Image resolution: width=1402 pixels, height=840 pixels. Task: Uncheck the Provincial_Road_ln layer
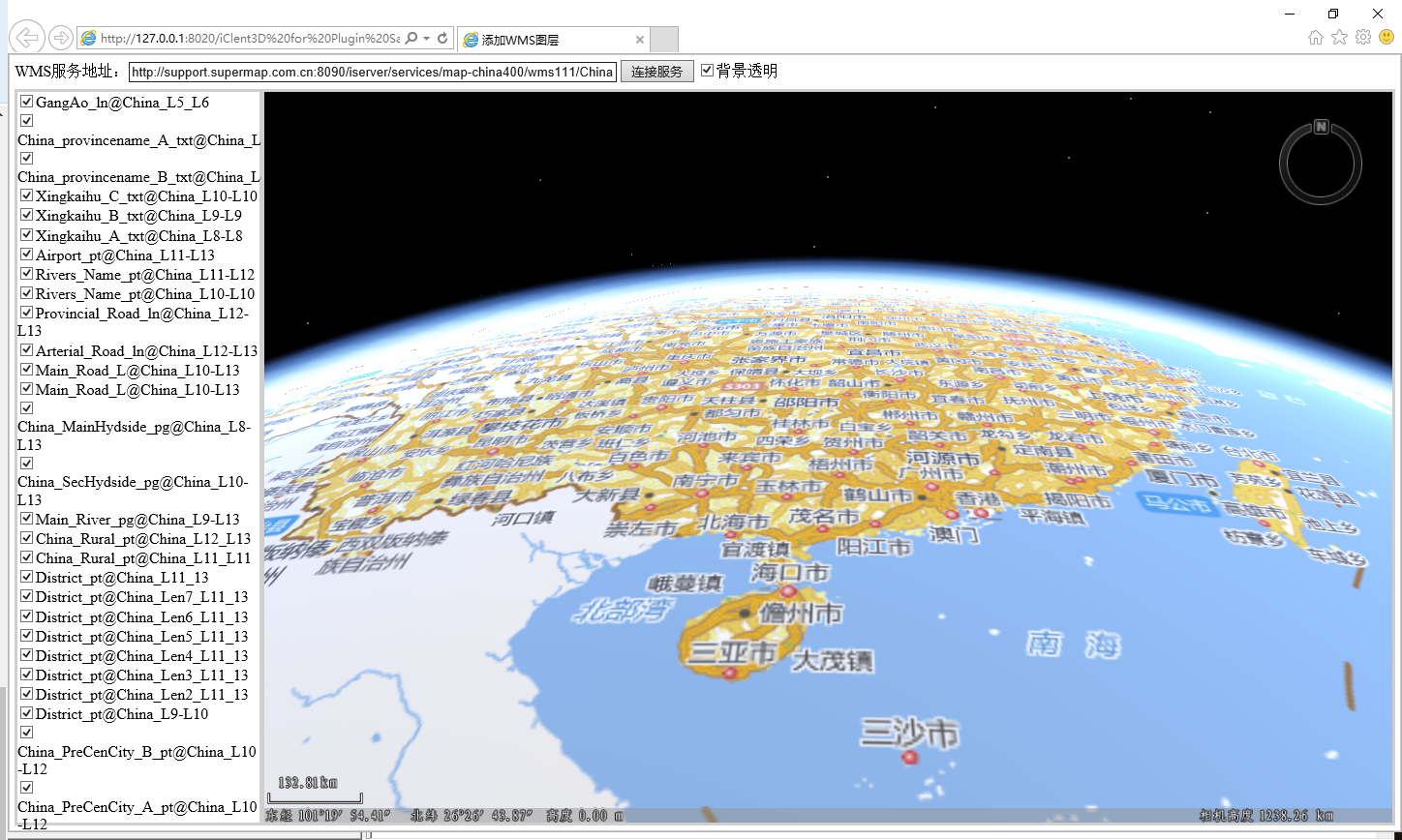27,313
